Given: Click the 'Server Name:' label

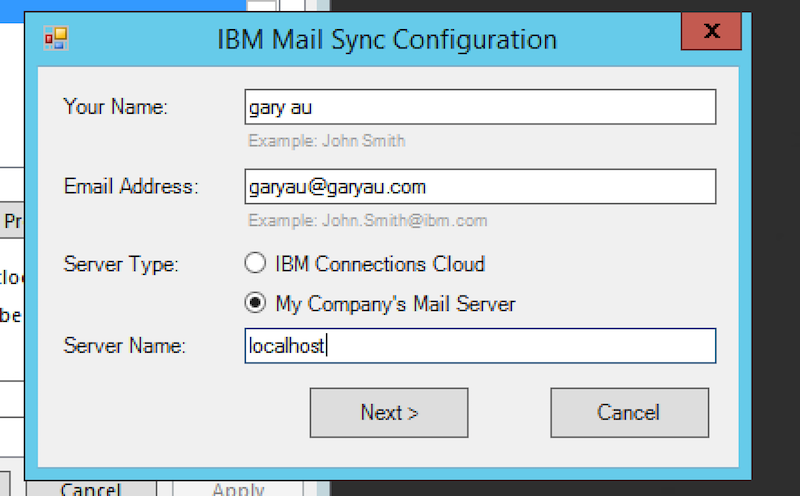Looking at the screenshot, I should [124, 346].
